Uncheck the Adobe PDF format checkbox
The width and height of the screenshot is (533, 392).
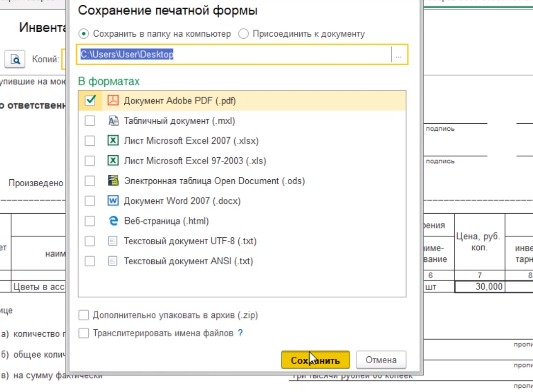coord(90,100)
